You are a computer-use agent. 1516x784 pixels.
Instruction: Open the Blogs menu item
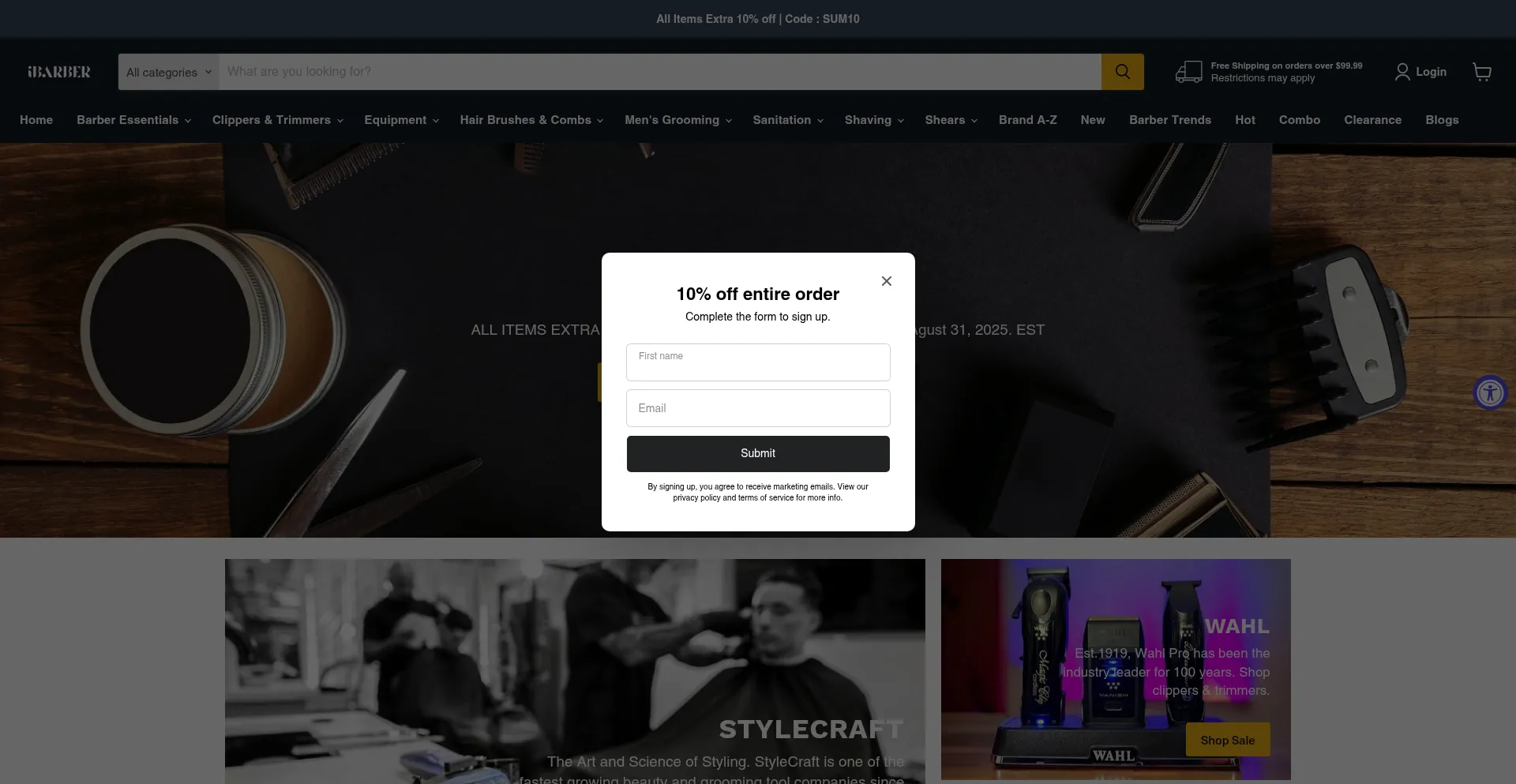click(1442, 120)
